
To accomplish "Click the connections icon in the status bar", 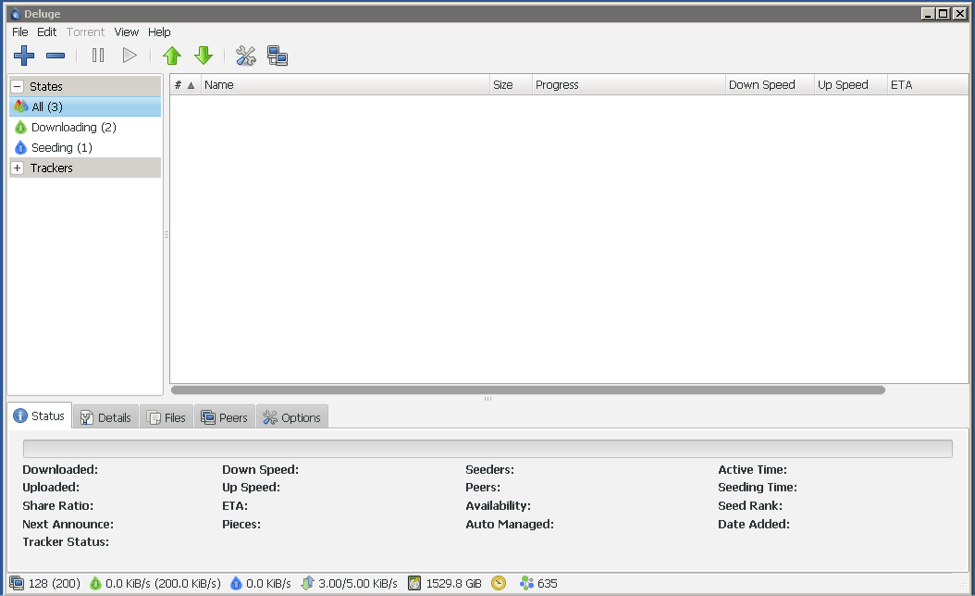I will tap(17, 584).
